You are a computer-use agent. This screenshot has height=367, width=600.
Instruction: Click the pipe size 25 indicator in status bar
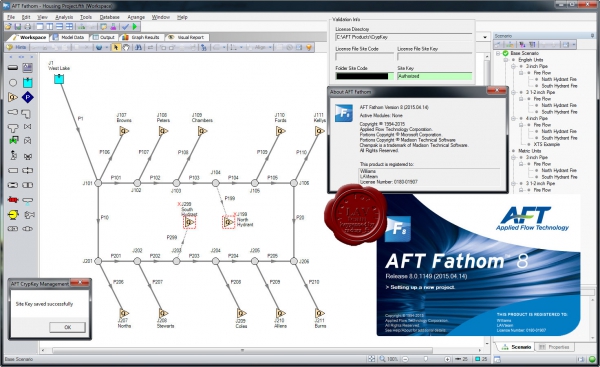click(x=461, y=359)
